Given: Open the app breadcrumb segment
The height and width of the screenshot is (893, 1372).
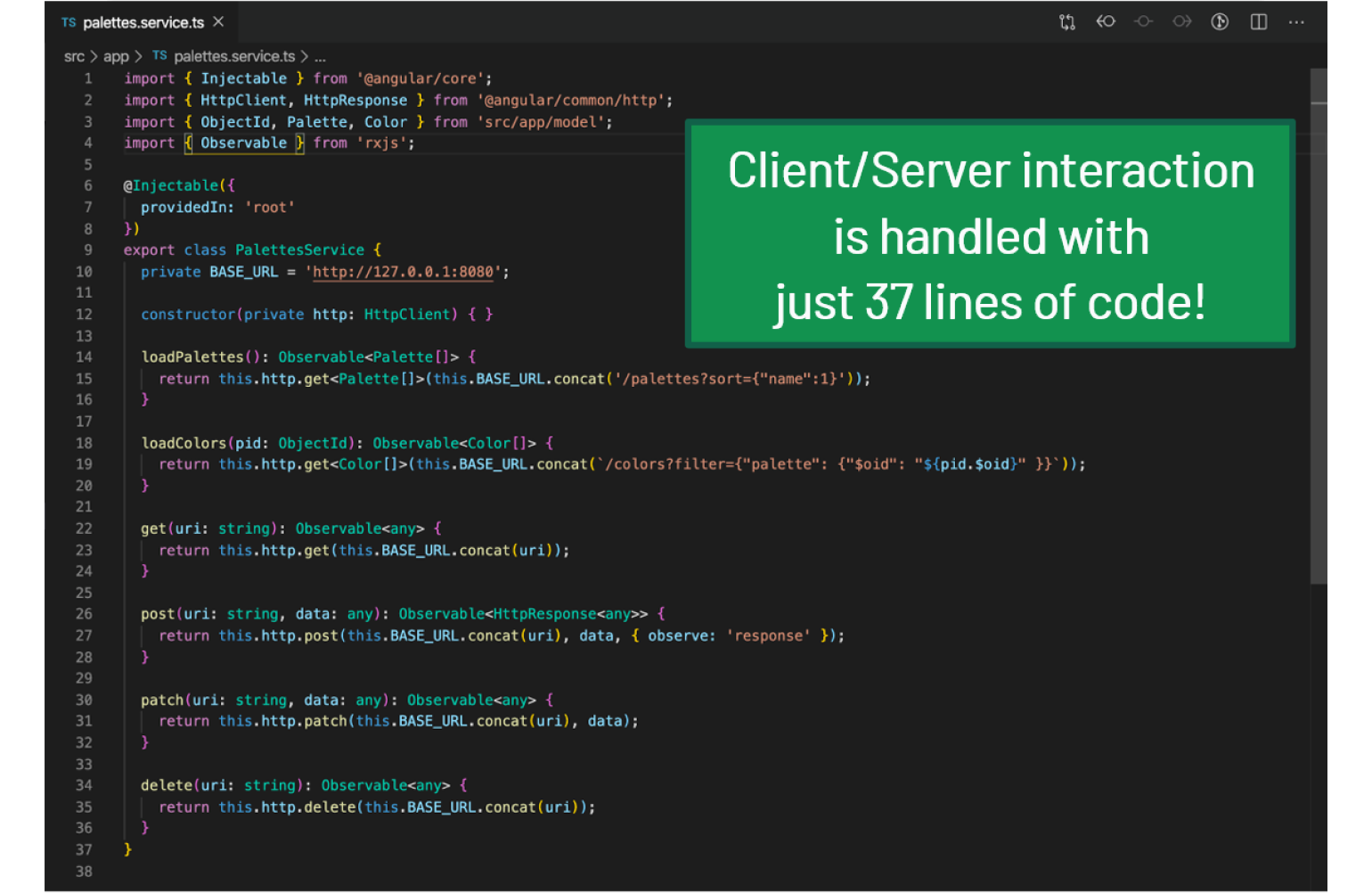Looking at the screenshot, I should 116,56.
